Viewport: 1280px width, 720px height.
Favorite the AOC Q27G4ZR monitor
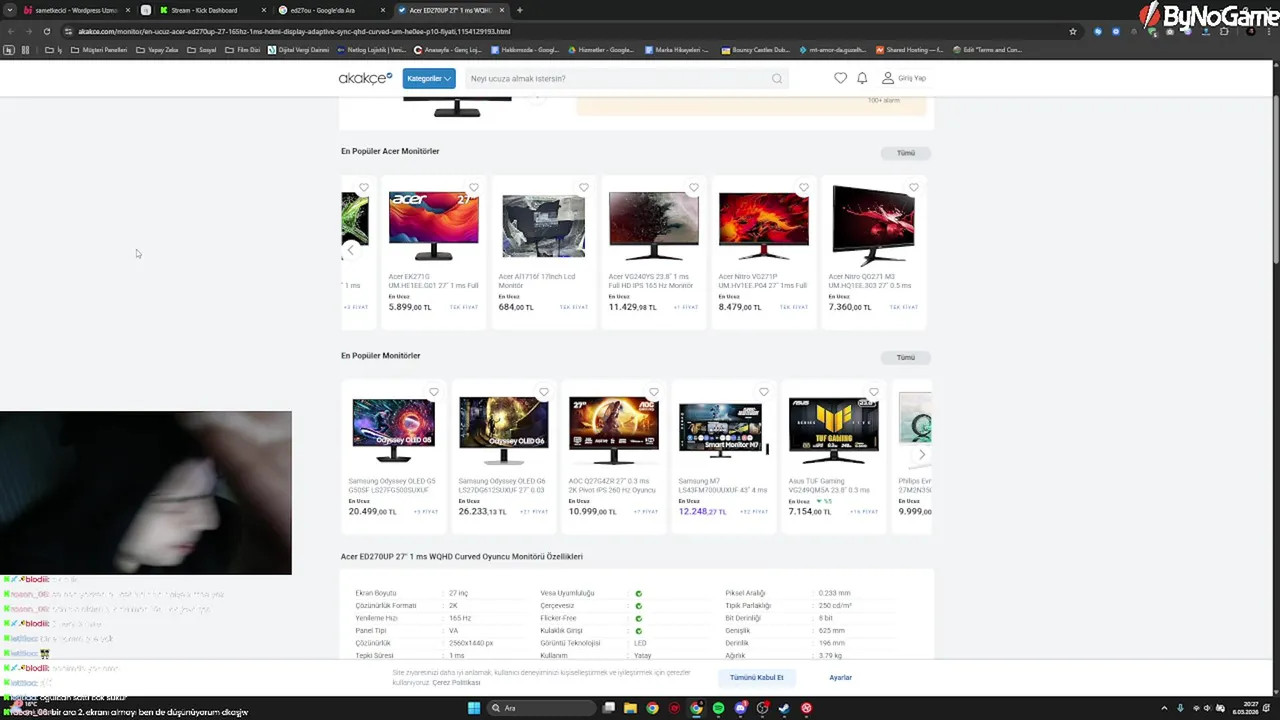tap(654, 392)
